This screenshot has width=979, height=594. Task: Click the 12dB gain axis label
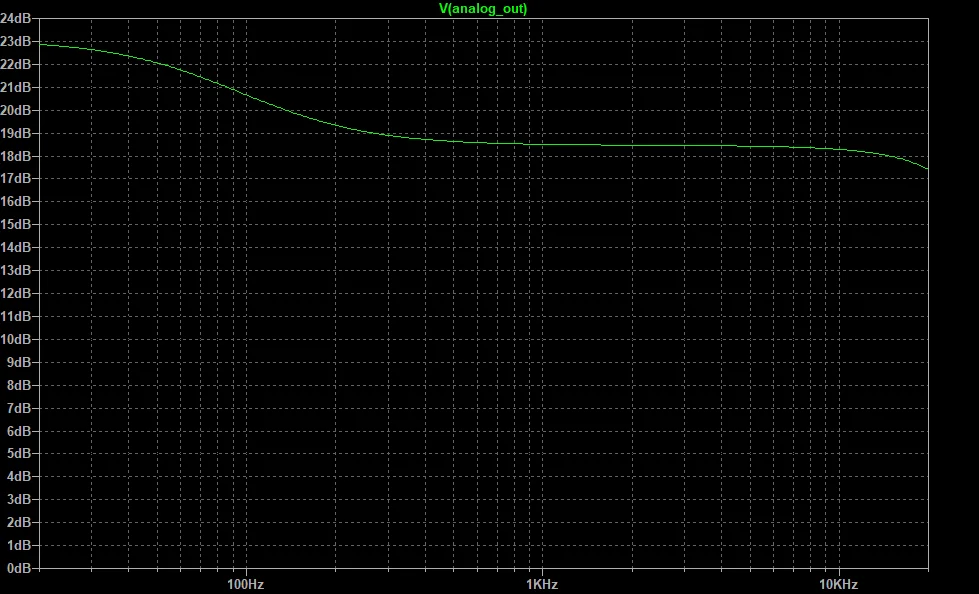16,294
